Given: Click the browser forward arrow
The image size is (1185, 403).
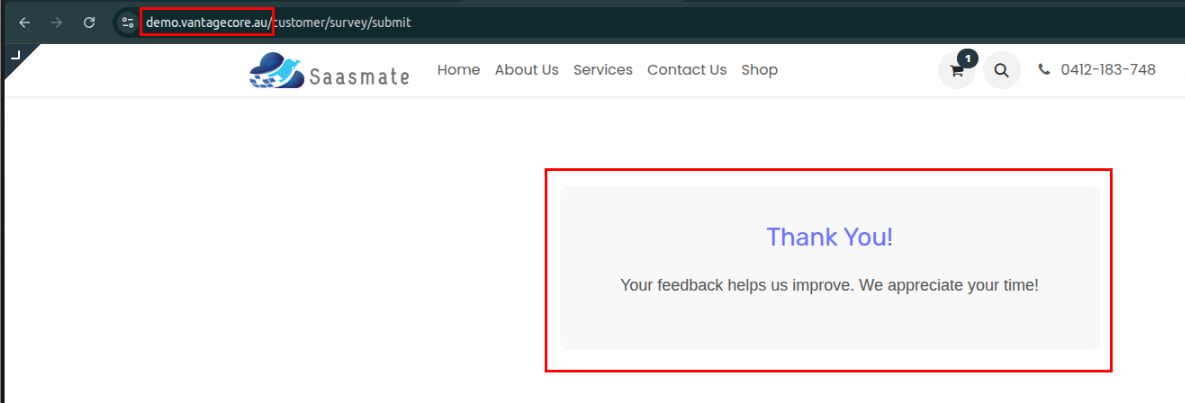Looking at the screenshot, I should (x=56, y=22).
